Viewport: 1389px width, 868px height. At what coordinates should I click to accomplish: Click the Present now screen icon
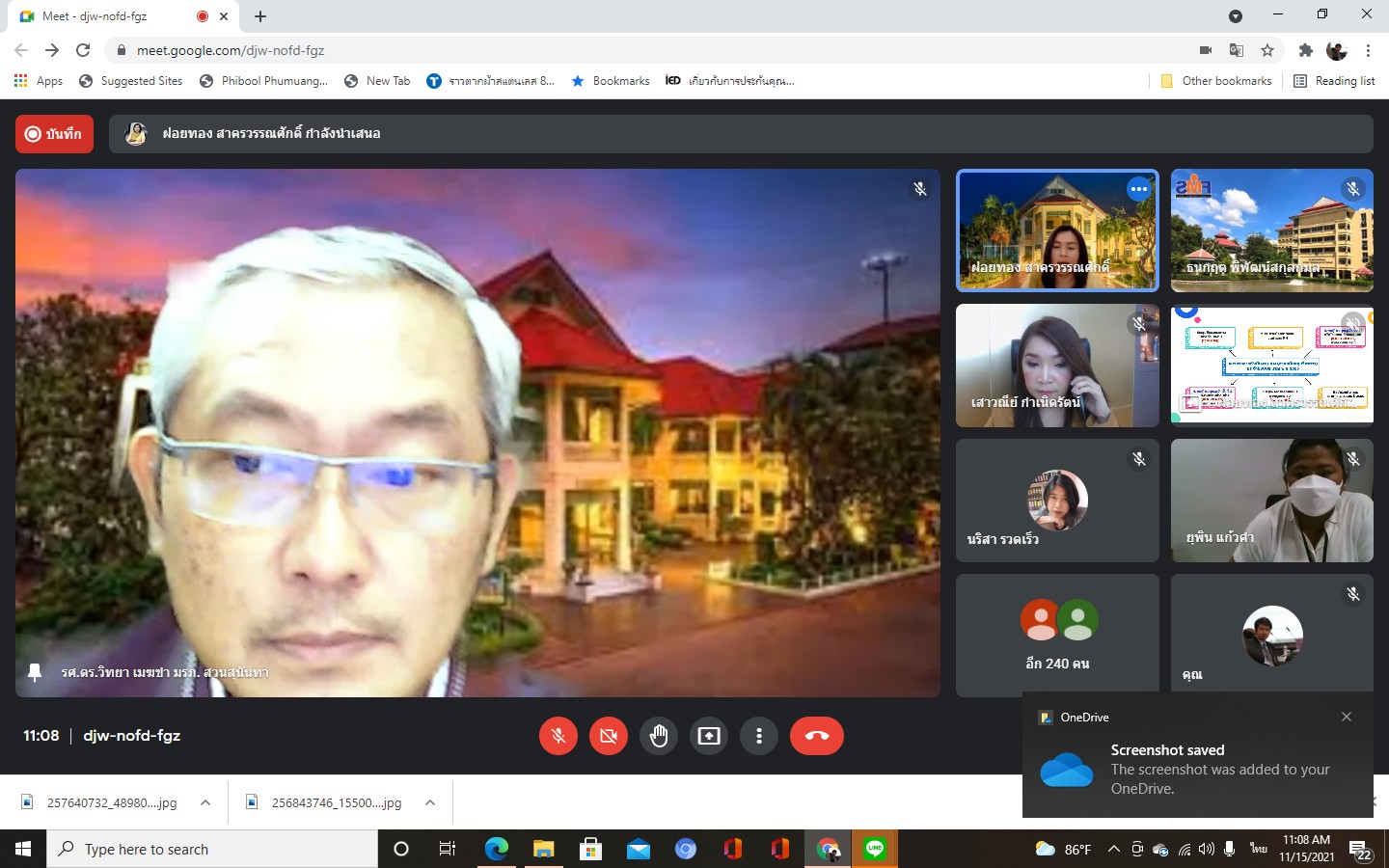[709, 736]
